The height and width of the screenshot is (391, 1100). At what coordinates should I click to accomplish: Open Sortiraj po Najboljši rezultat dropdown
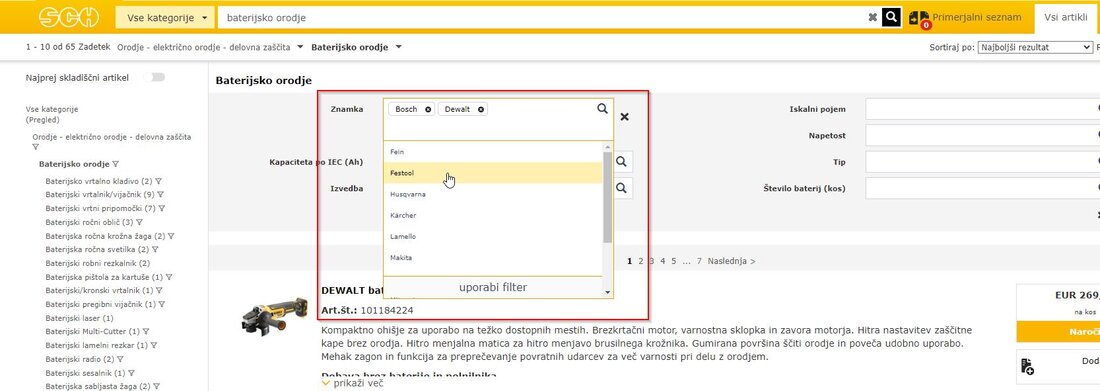(x=1035, y=47)
